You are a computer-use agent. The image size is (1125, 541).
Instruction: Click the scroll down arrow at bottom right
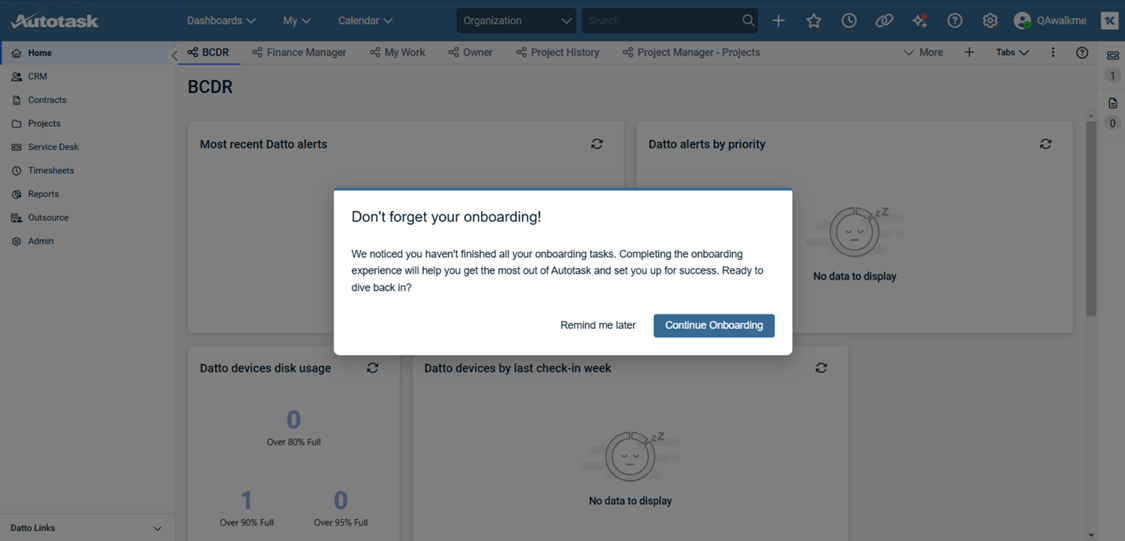pyautogui.click(x=1091, y=535)
